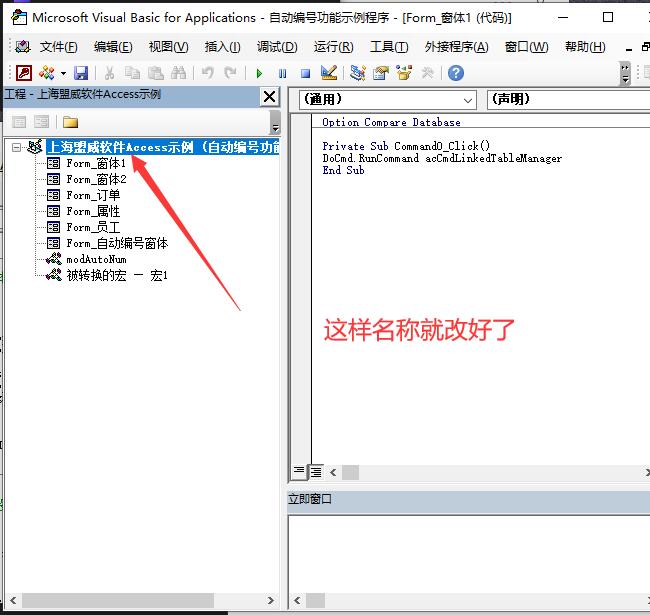This screenshot has width=650, height=615.
Task: Open the 外接程序(A) menu
Action: (456, 47)
